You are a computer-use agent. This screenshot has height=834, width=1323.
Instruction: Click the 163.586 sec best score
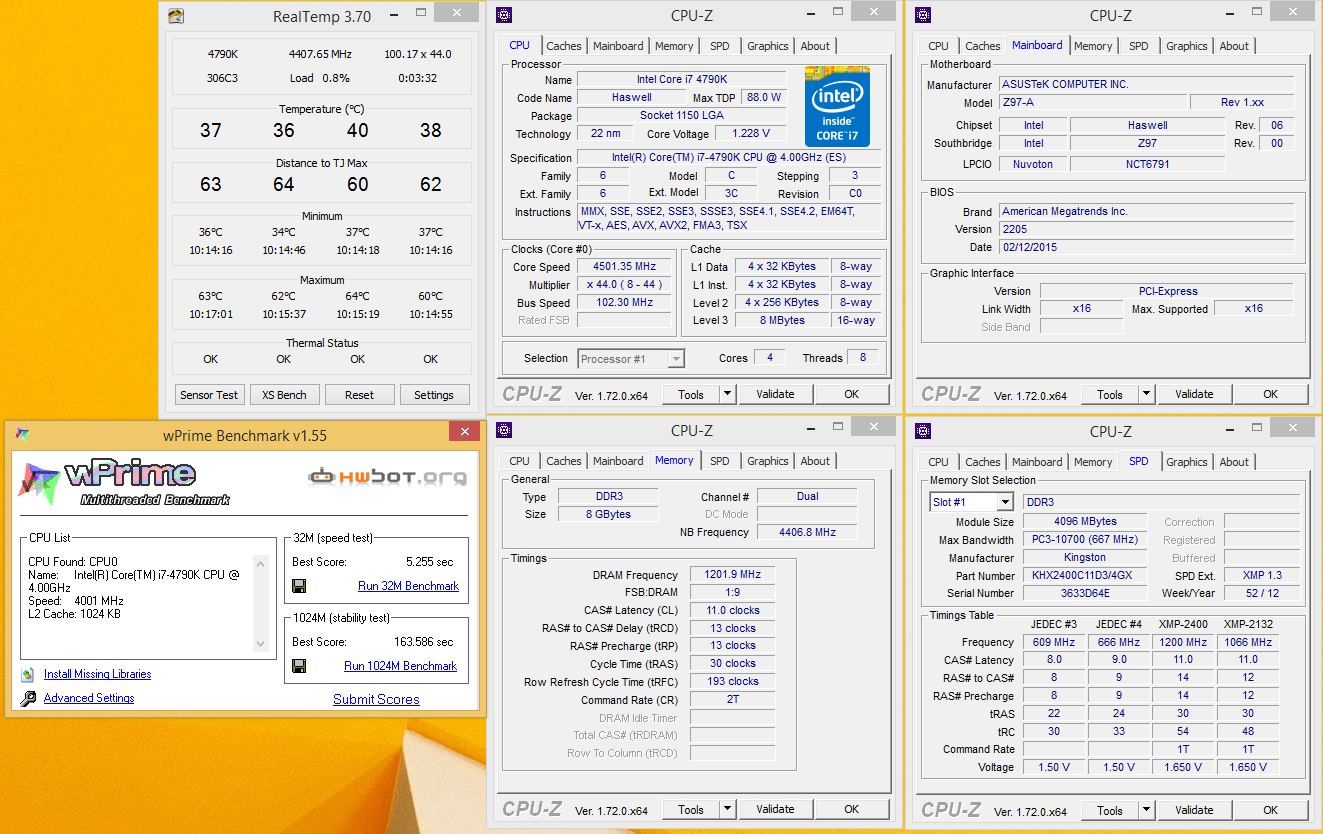[423, 642]
